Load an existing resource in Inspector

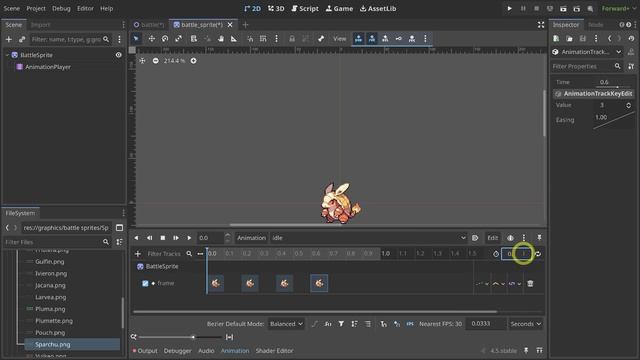[x=569, y=39]
